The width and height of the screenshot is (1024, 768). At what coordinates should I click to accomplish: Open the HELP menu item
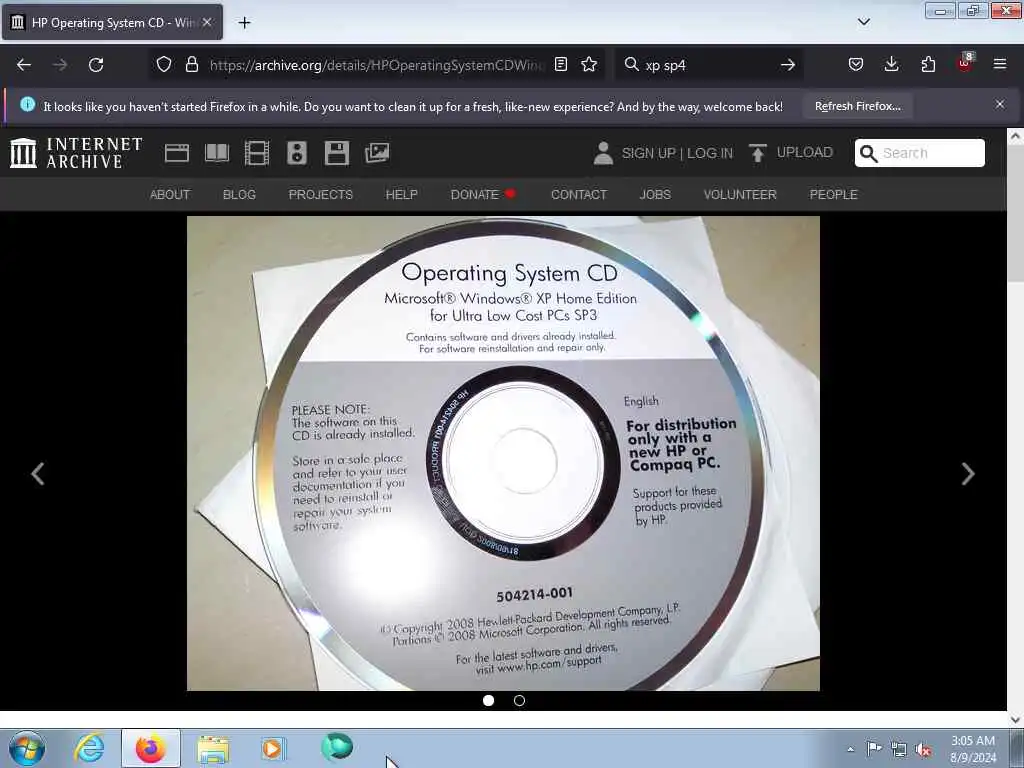tap(402, 195)
